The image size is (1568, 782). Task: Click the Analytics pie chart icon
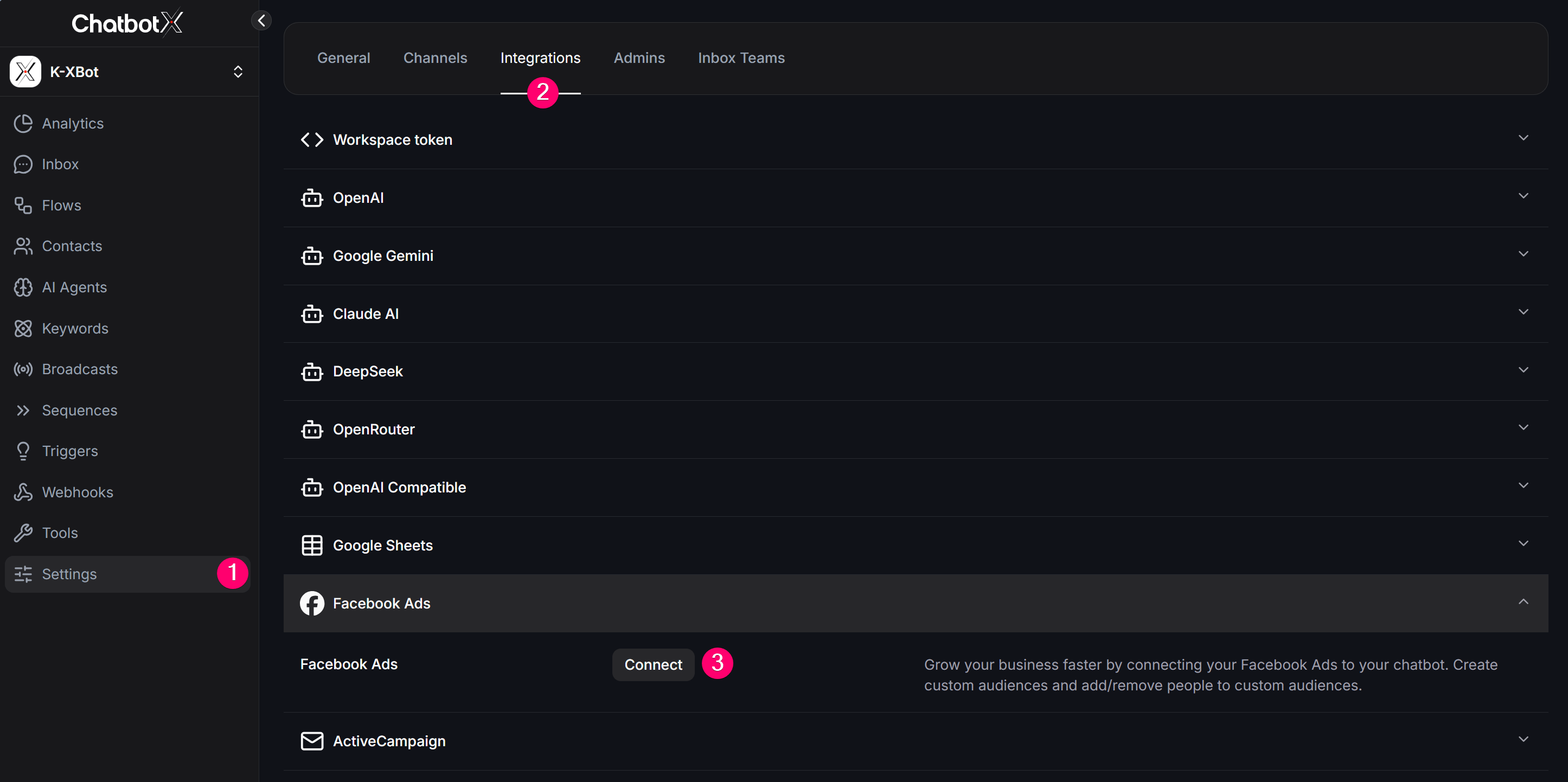pyautogui.click(x=23, y=124)
